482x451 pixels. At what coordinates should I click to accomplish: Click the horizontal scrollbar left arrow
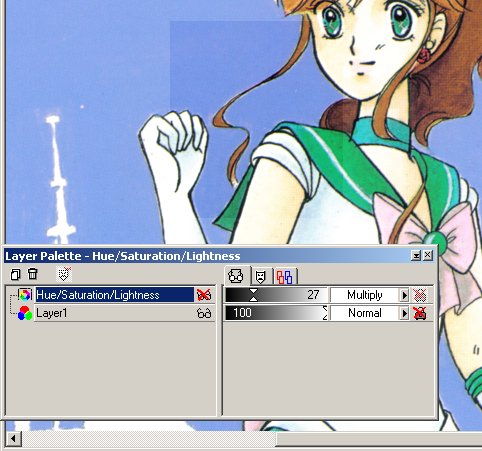(14, 438)
